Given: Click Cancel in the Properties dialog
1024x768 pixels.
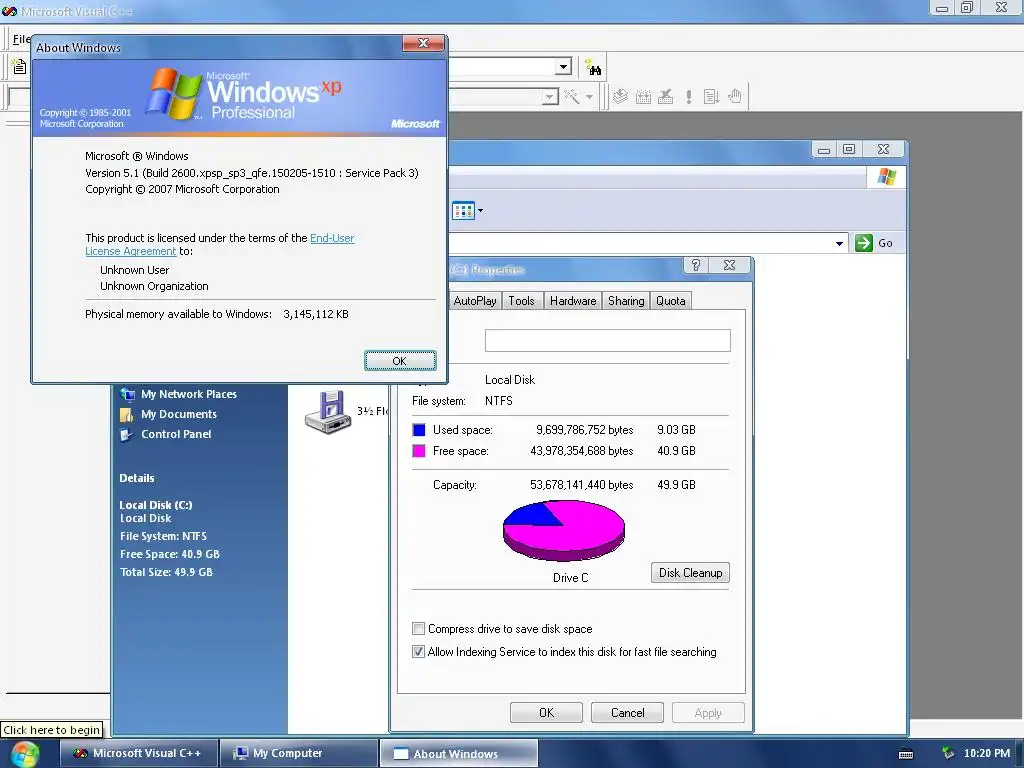Looking at the screenshot, I should pos(628,712).
